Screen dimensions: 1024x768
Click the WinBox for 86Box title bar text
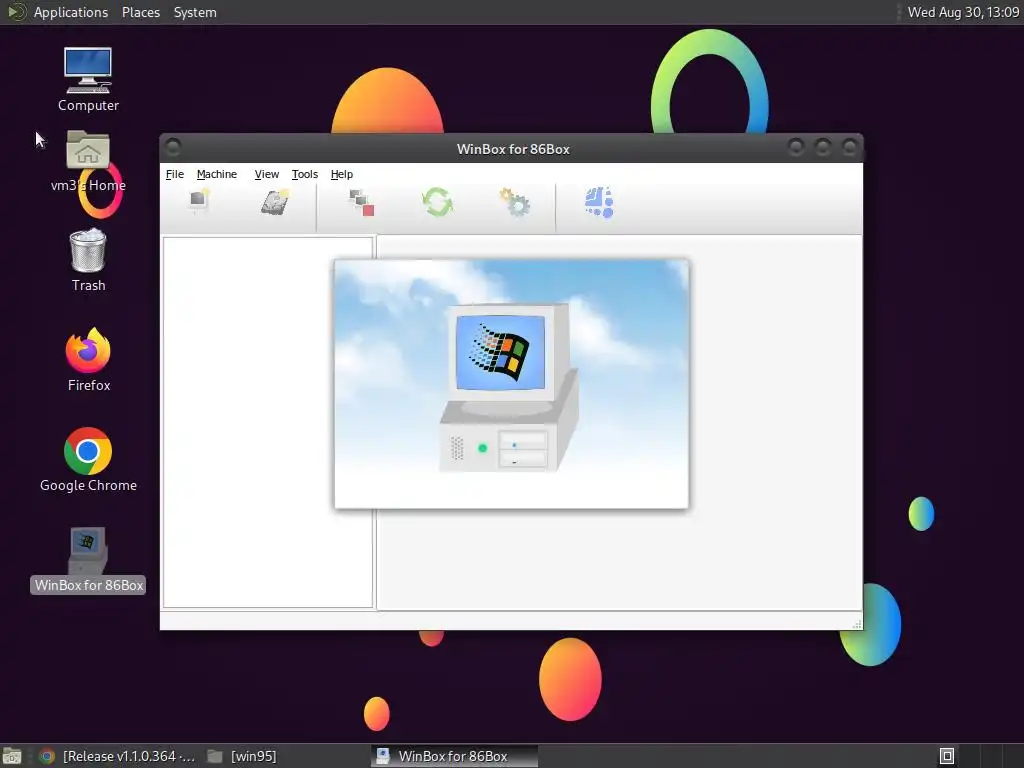click(513, 149)
